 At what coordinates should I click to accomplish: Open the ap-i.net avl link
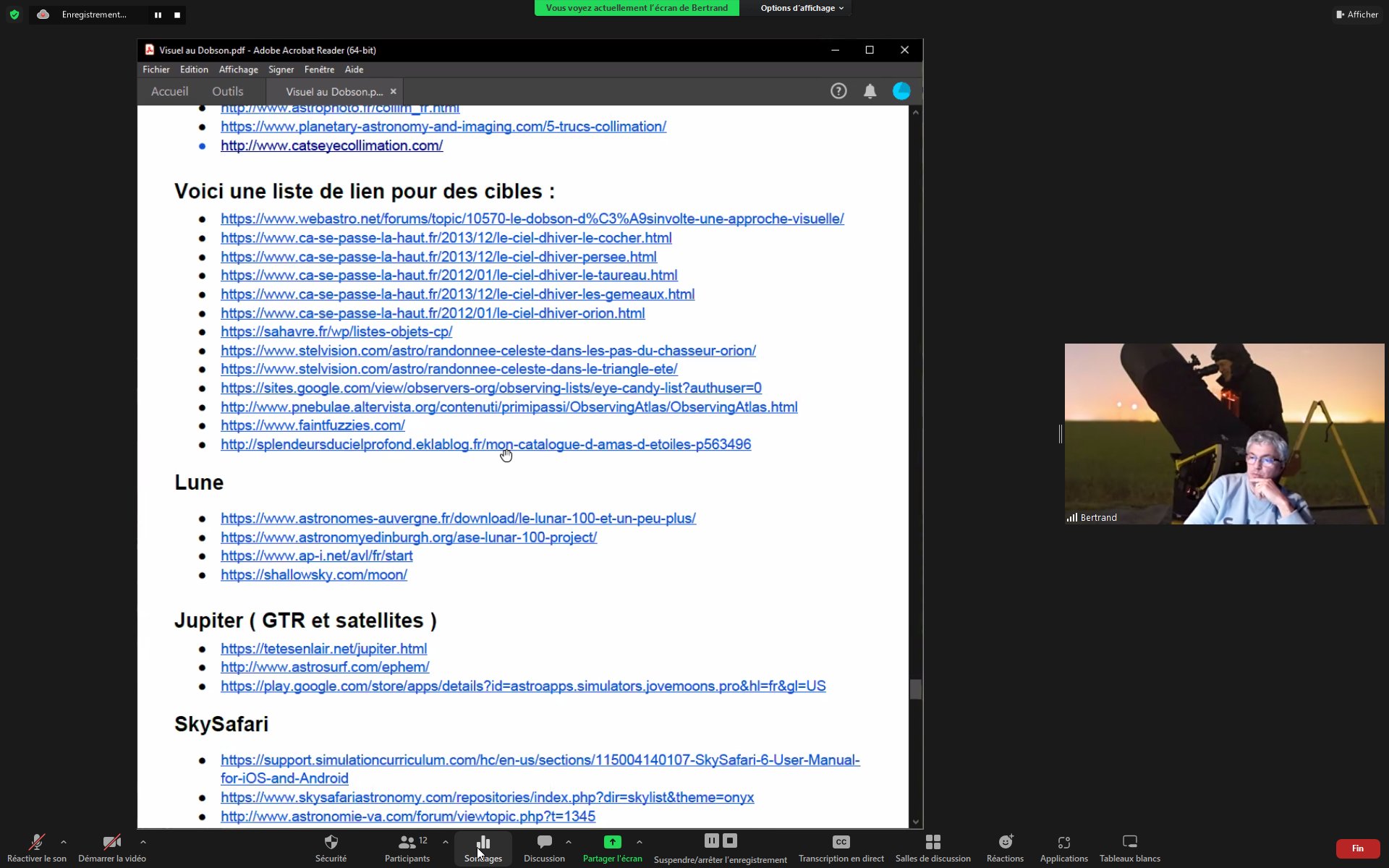coord(317,556)
